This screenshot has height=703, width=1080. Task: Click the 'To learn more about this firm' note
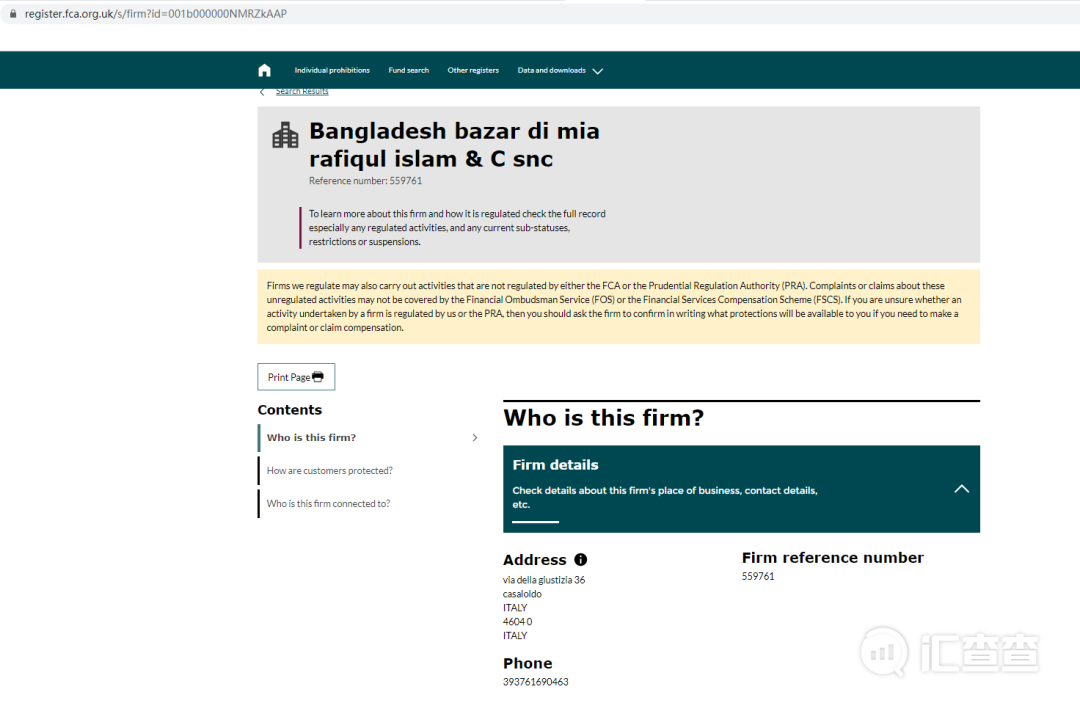(x=457, y=228)
